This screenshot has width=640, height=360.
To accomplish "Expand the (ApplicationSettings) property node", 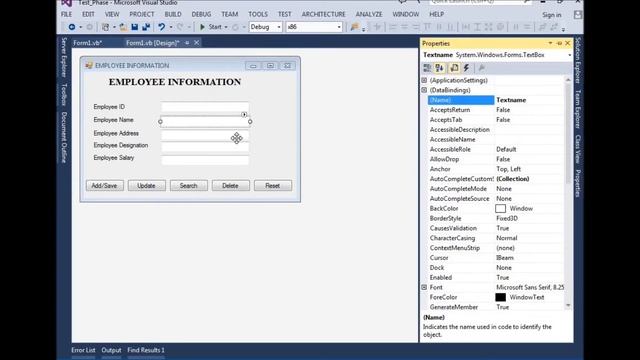I will coord(424,80).
